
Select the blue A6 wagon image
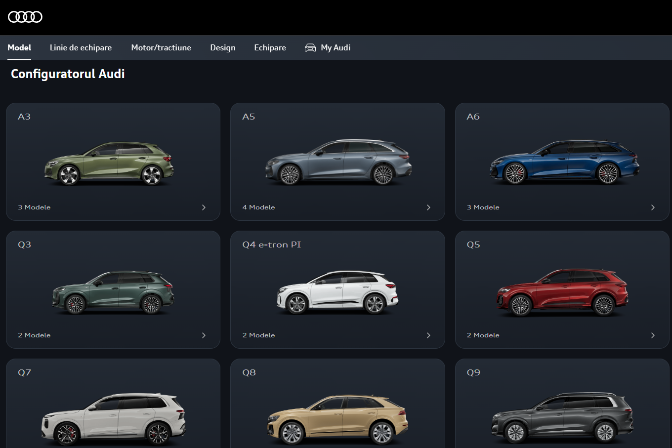565,162
